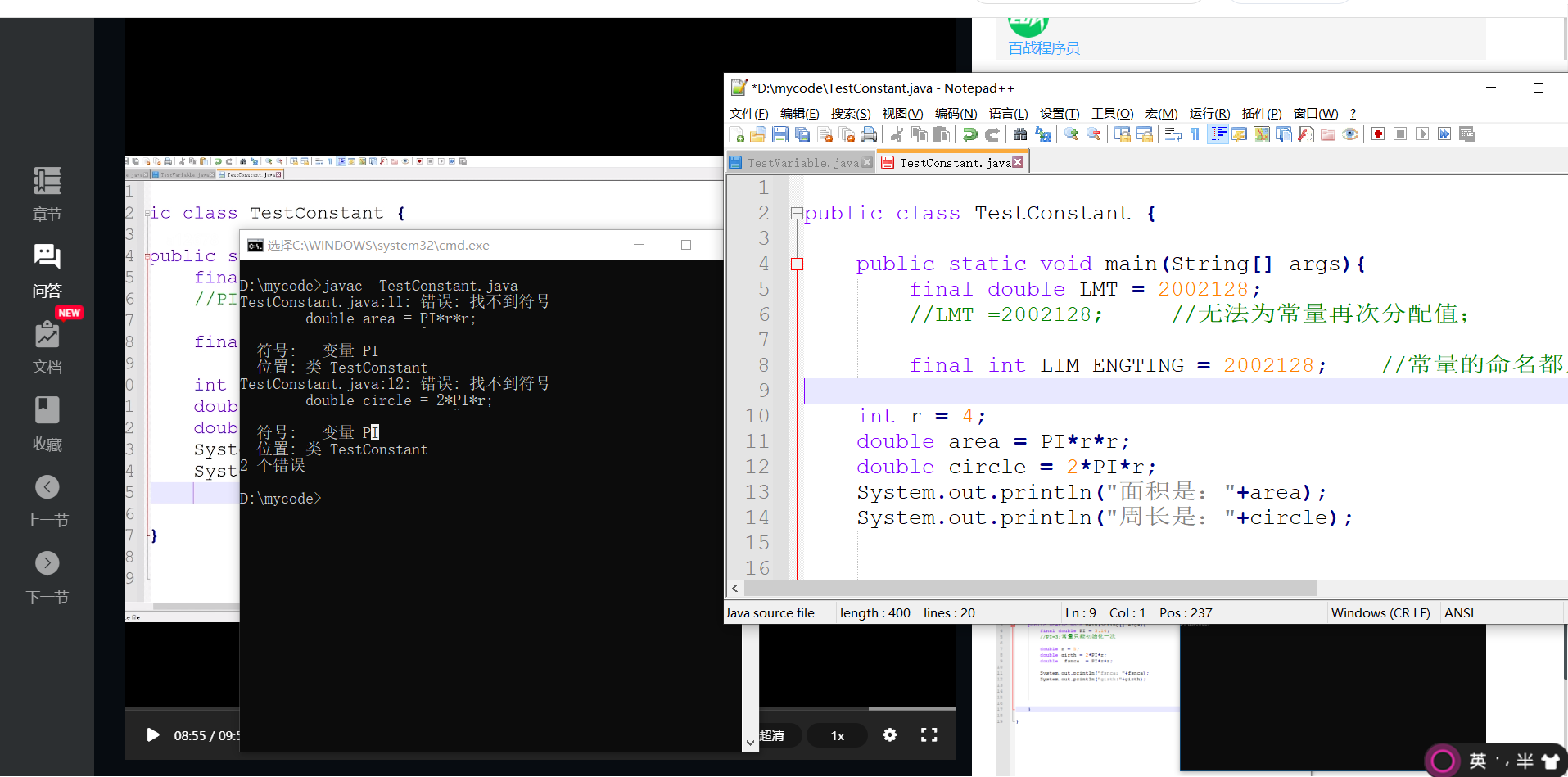Click the Open file toolbar icon
This screenshot has height=777, width=1568.
click(x=758, y=134)
